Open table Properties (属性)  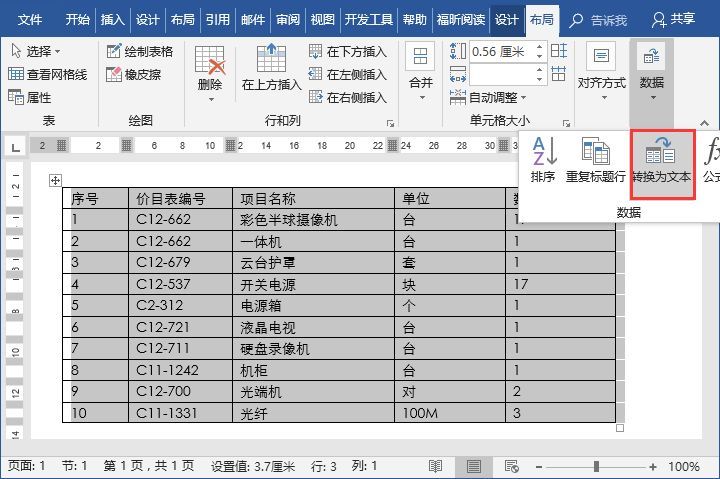(29, 97)
